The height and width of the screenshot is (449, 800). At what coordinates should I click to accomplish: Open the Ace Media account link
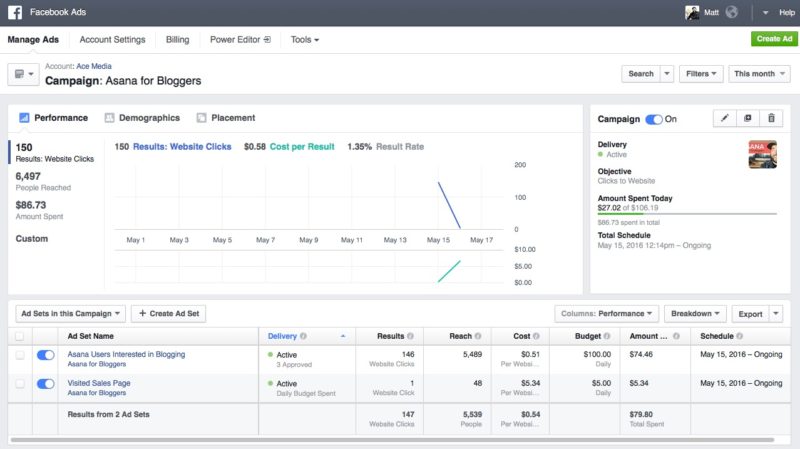point(94,66)
